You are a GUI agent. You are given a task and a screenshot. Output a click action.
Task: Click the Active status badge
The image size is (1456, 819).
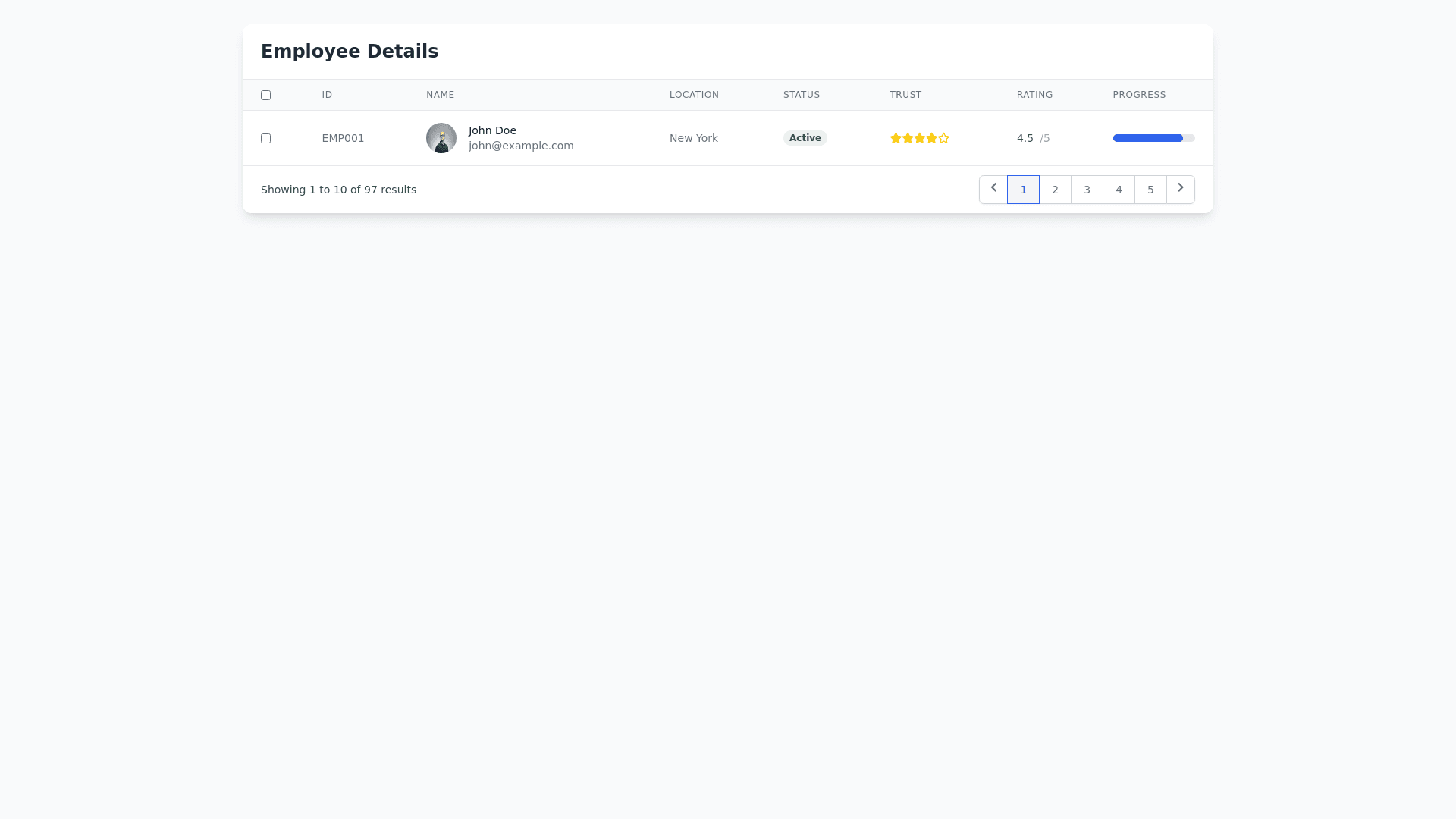coord(805,138)
